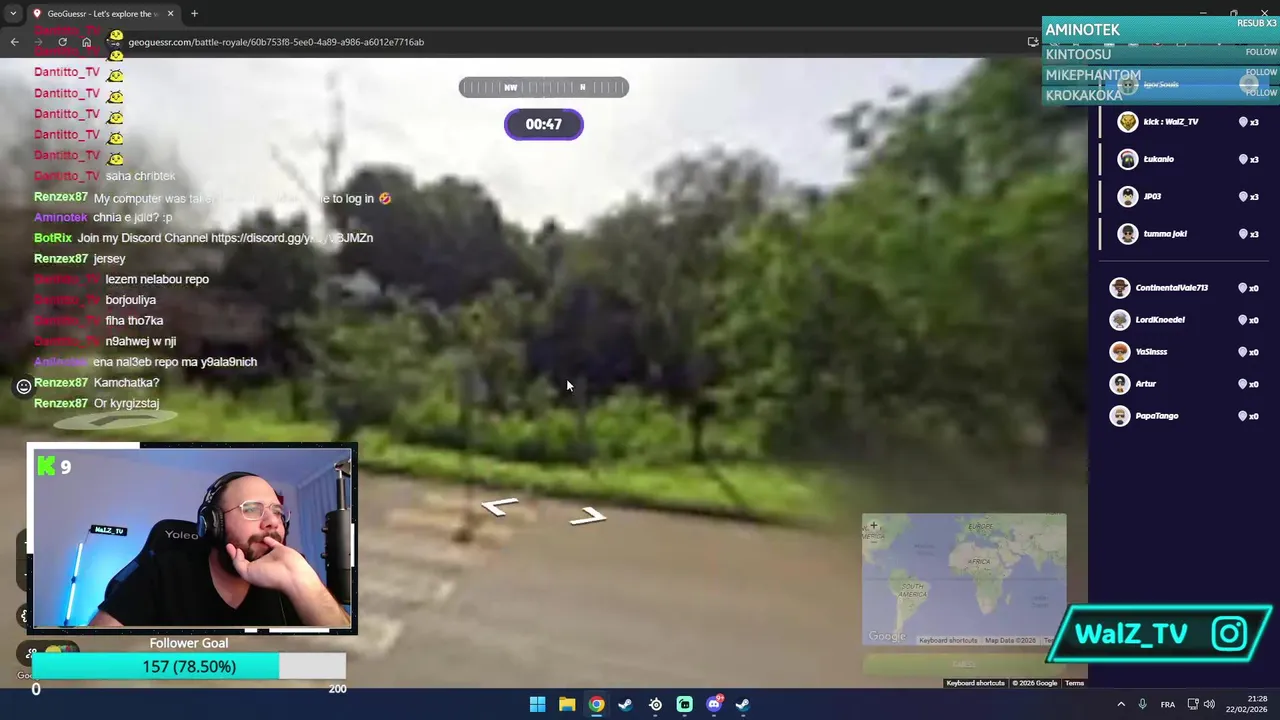Click the WalZ_TV Instagram icon
This screenshot has width=1280, height=720.
click(x=1230, y=633)
